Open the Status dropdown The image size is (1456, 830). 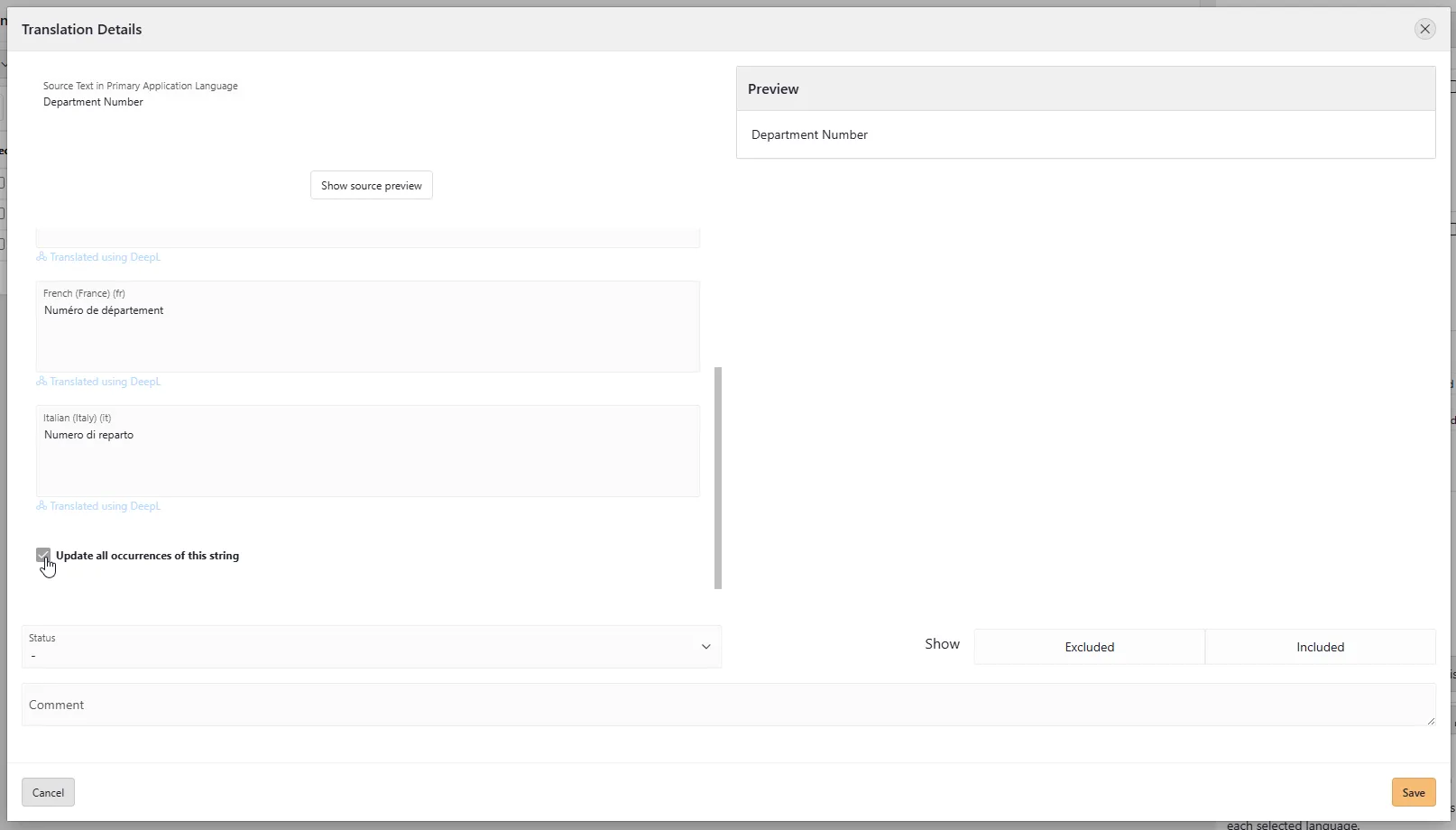(371, 647)
